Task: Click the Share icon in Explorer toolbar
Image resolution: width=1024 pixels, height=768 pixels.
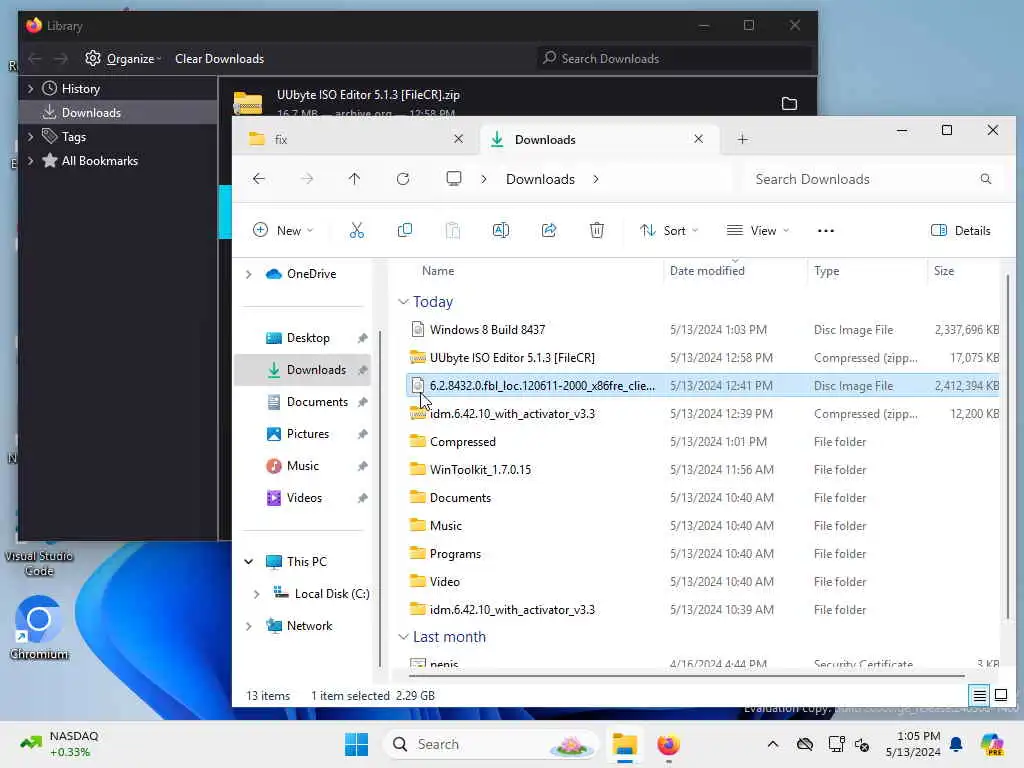Action: (549, 231)
